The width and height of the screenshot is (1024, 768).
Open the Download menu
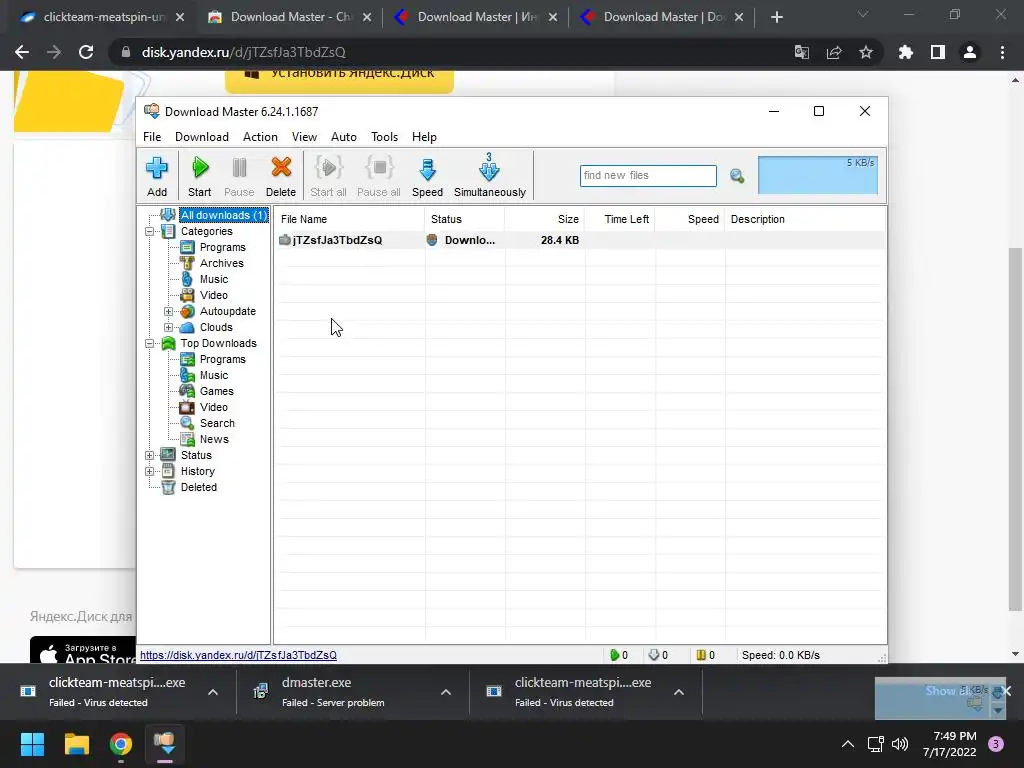[x=202, y=136]
